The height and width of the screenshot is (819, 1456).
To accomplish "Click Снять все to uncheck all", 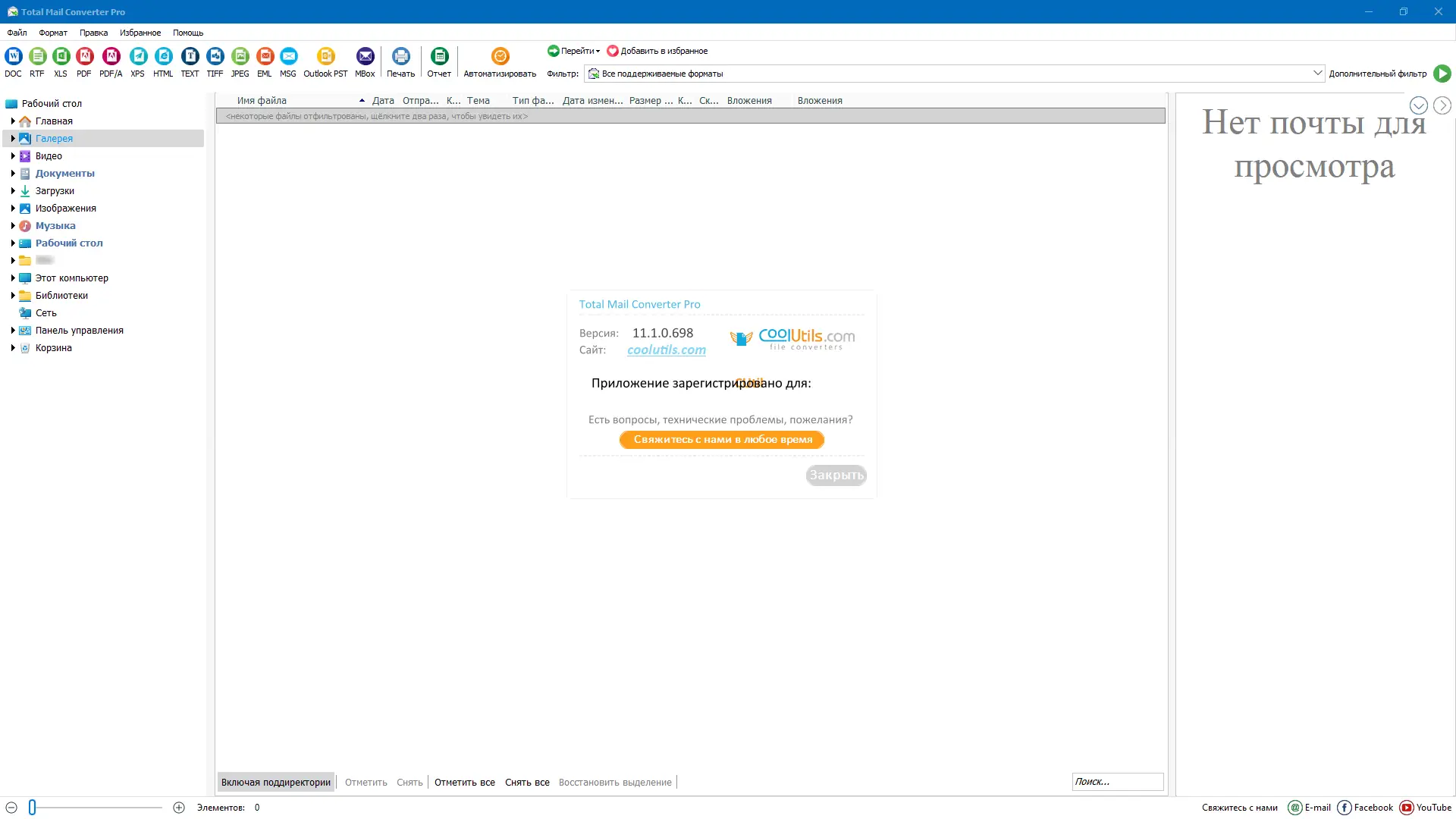I will pos(527,782).
